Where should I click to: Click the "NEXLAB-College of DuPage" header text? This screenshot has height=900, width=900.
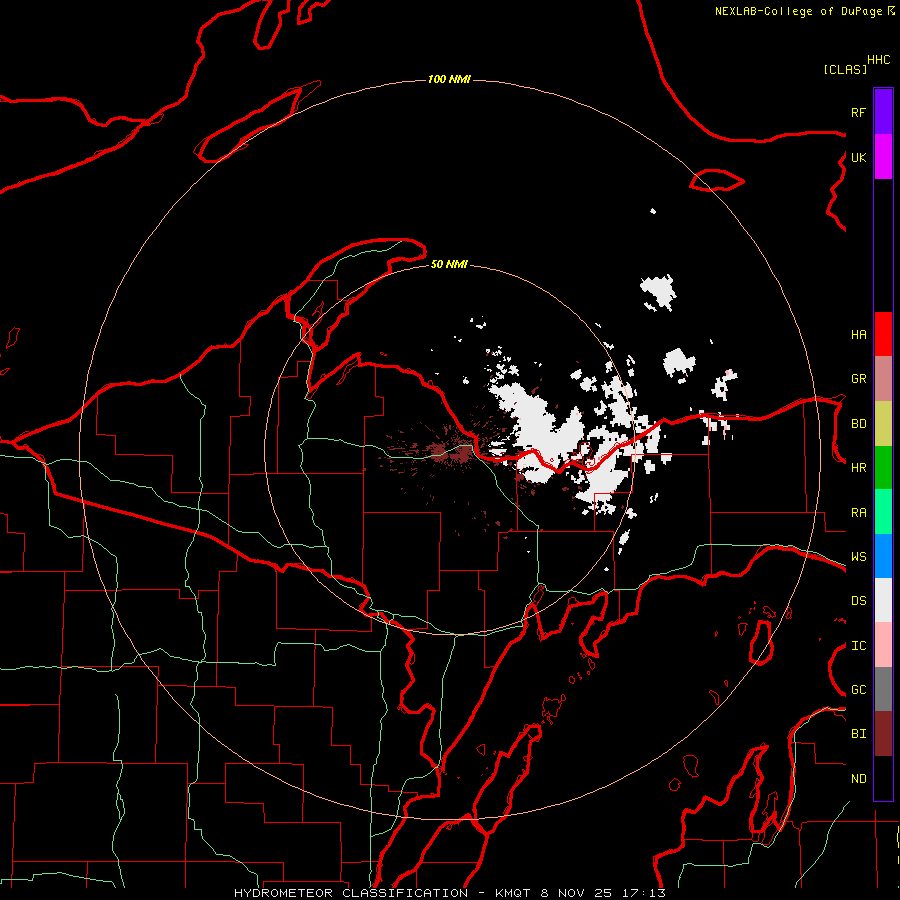(798, 11)
